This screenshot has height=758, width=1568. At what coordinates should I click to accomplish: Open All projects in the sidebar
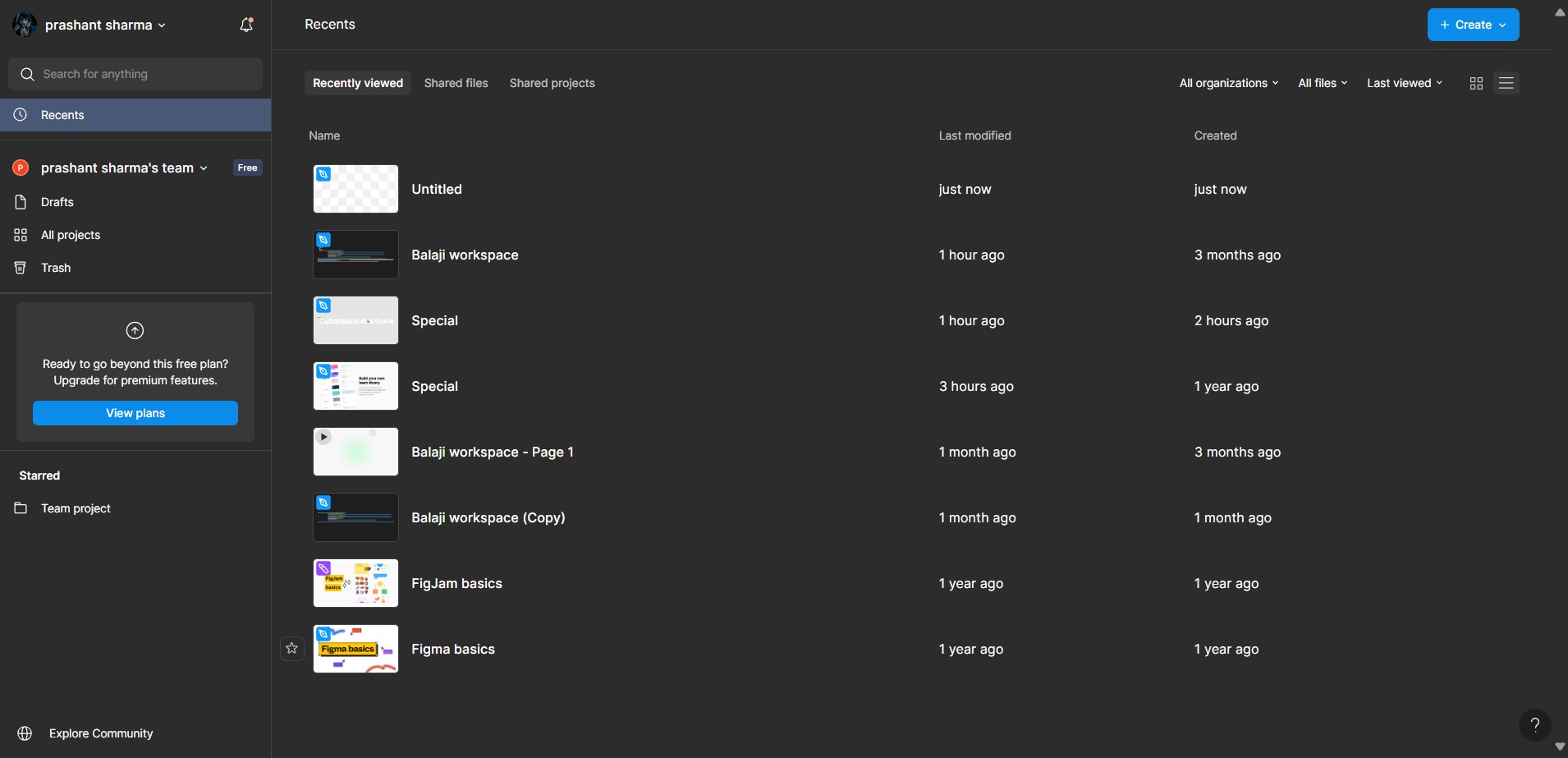click(135, 235)
